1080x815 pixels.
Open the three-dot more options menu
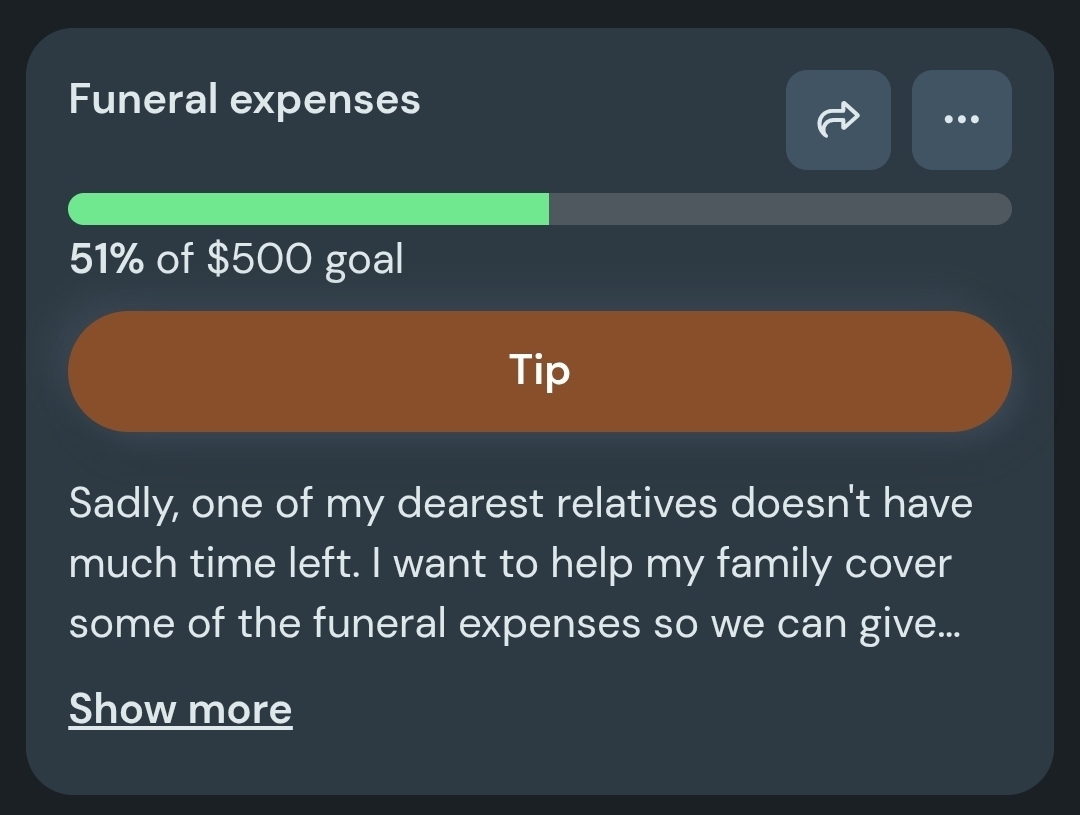point(961,120)
